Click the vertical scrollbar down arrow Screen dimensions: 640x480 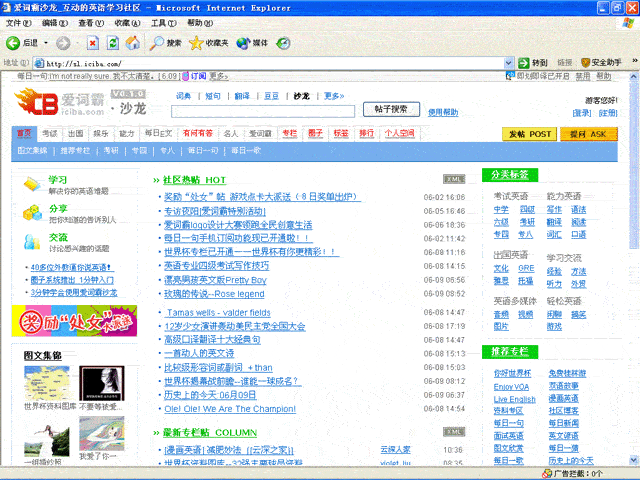coord(634,460)
